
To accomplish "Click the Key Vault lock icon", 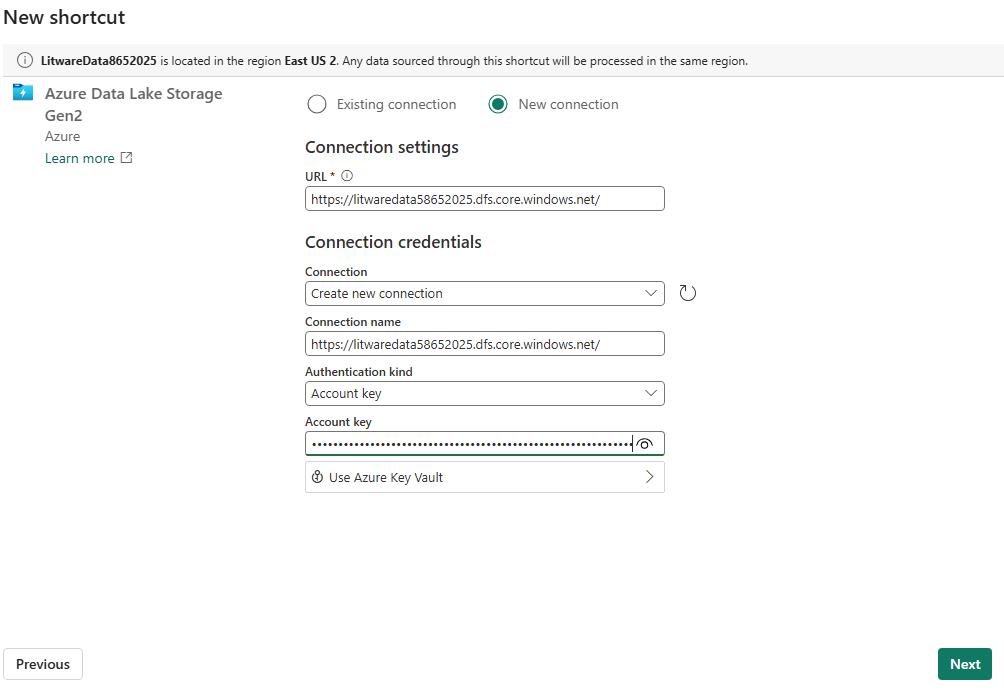I will 317,477.
